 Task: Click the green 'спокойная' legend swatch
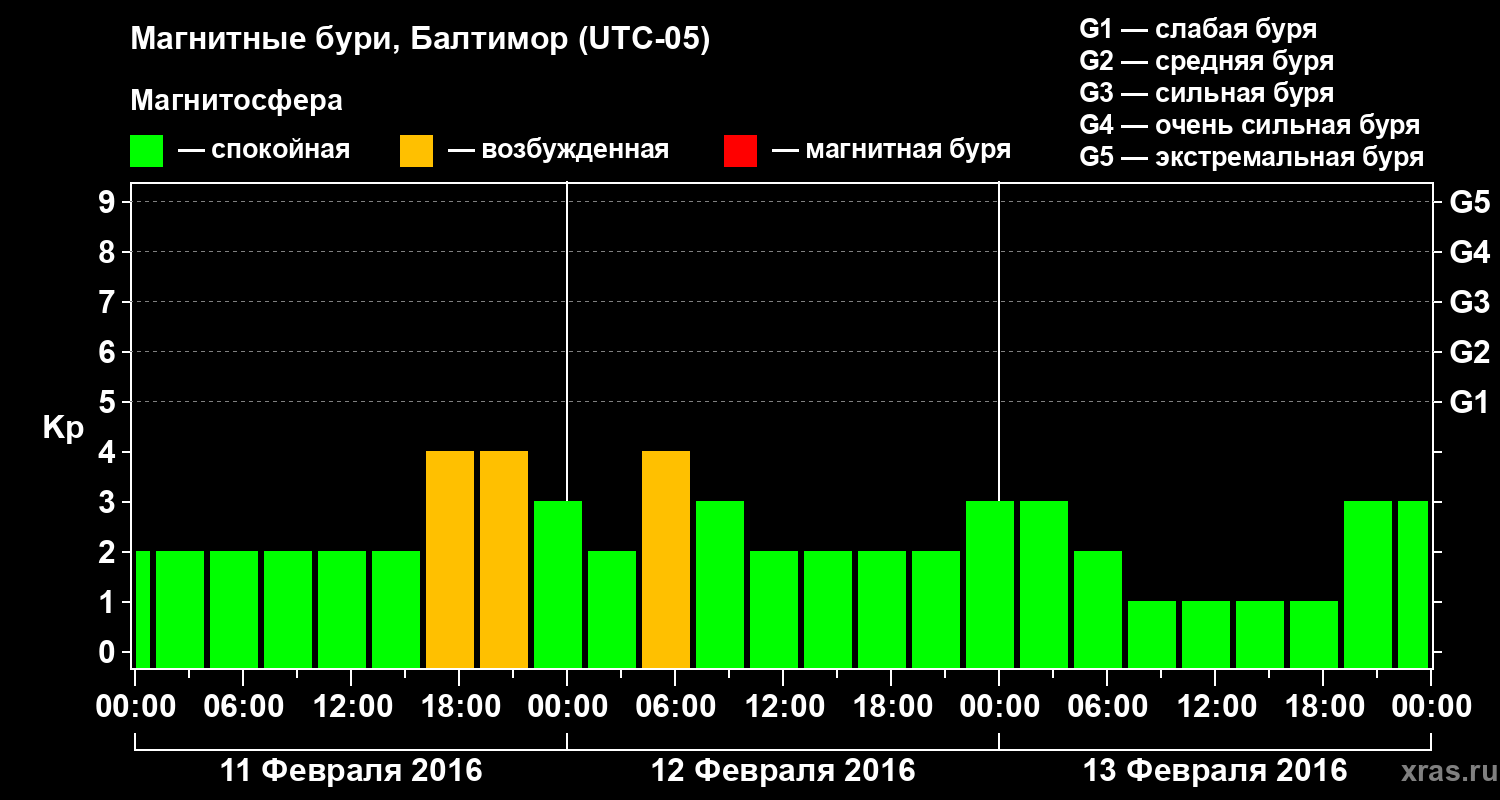(x=147, y=151)
